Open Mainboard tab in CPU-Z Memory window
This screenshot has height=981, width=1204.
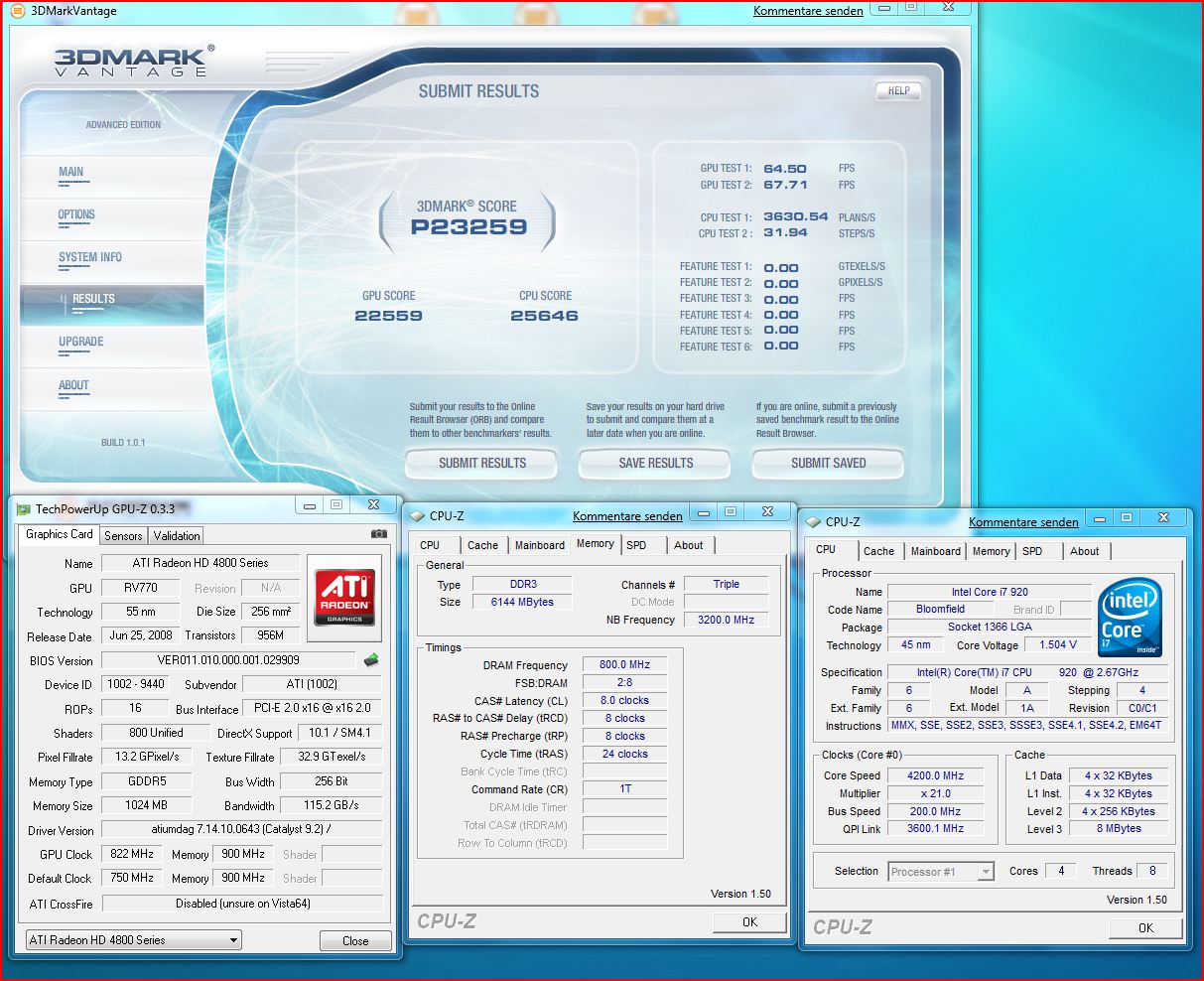click(x=539, y=545)
